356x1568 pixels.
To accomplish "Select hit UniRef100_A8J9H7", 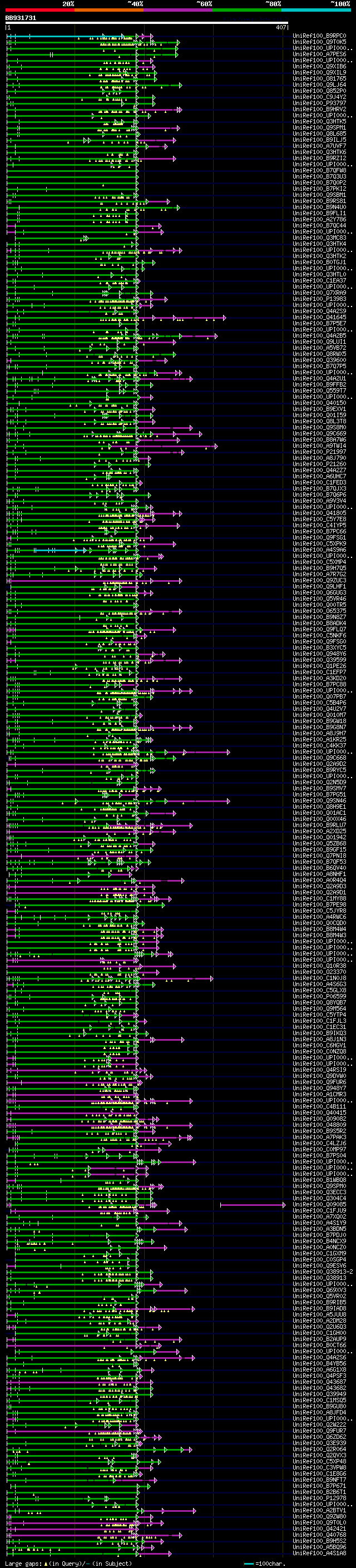I will [x=319, y=733].
